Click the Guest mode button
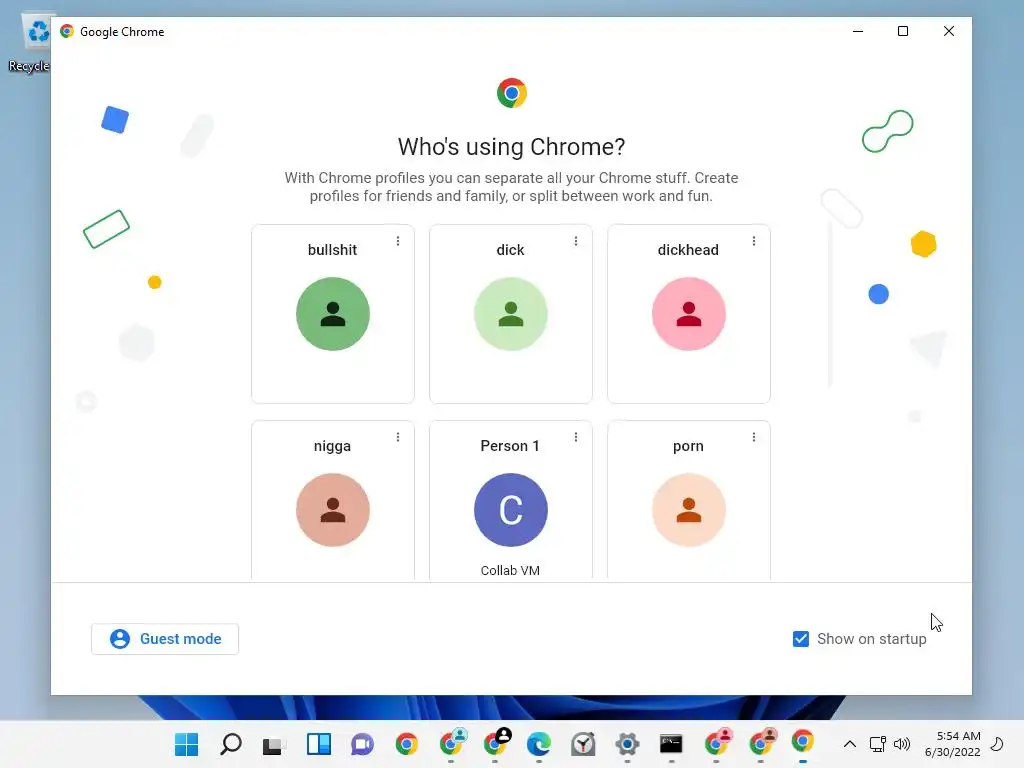The image size is (1024, 768). (165, 639)
